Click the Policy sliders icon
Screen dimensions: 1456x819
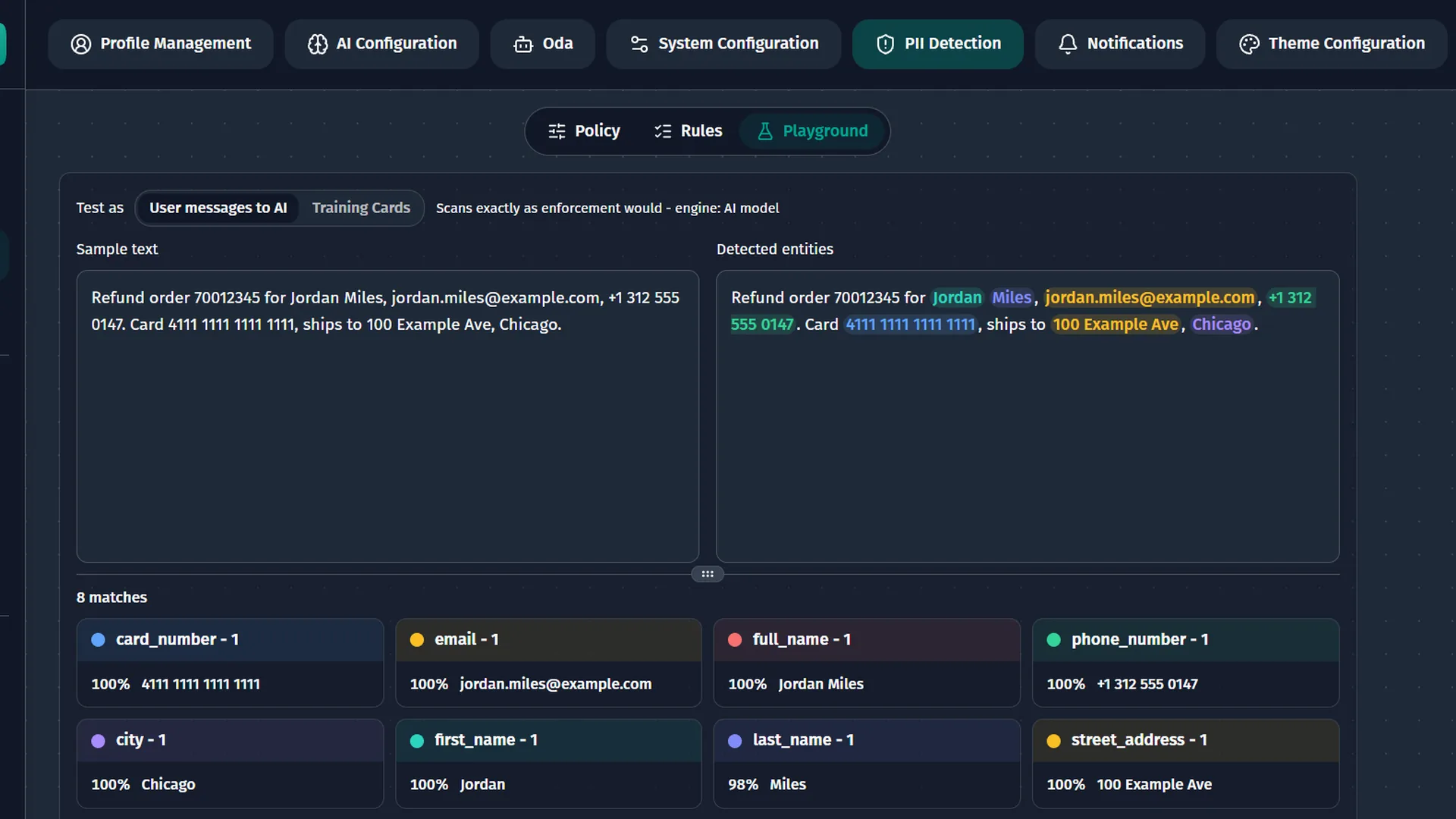[x=557, y=131]
